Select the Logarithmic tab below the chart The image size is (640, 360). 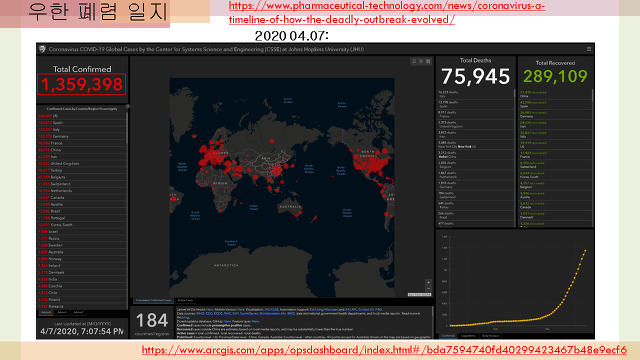click(468, 336)
